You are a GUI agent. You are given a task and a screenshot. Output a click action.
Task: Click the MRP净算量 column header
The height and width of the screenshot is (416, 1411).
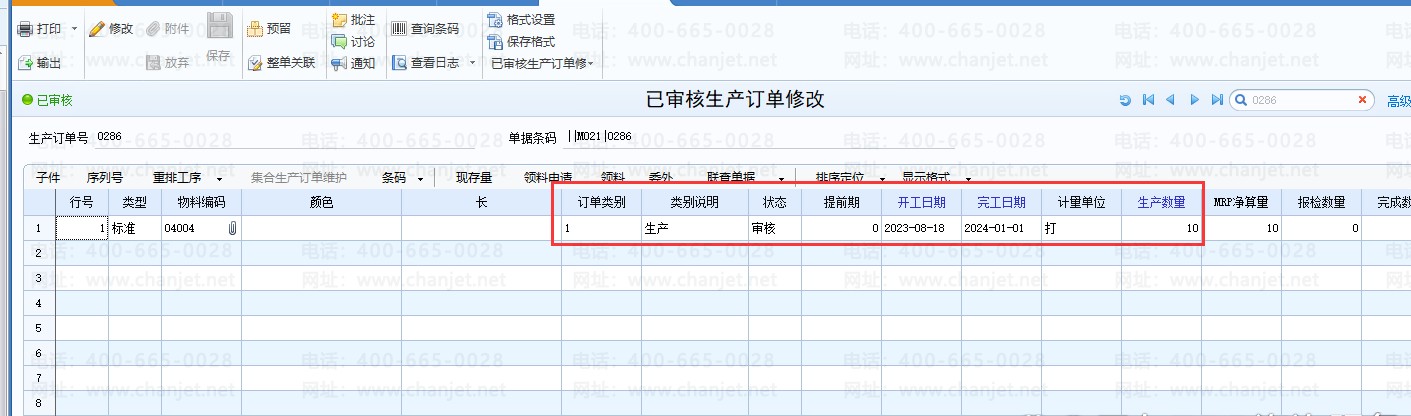pos(1241,202)
